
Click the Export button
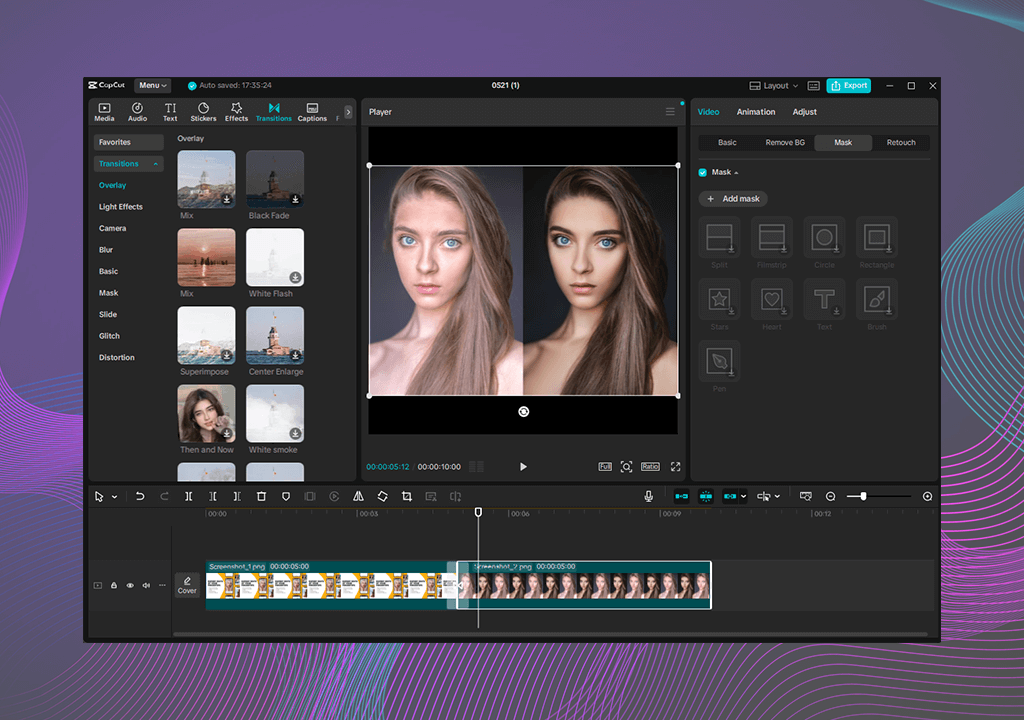(848, 86)
